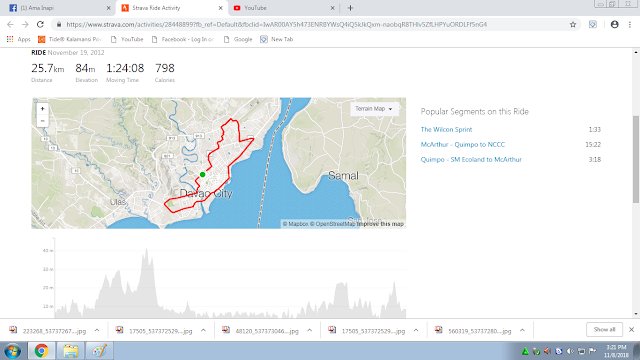Expand options for second 17505_537372529 download
Image resolution: width=640 pixels, height=360 pixels.
tap(416, 331)
